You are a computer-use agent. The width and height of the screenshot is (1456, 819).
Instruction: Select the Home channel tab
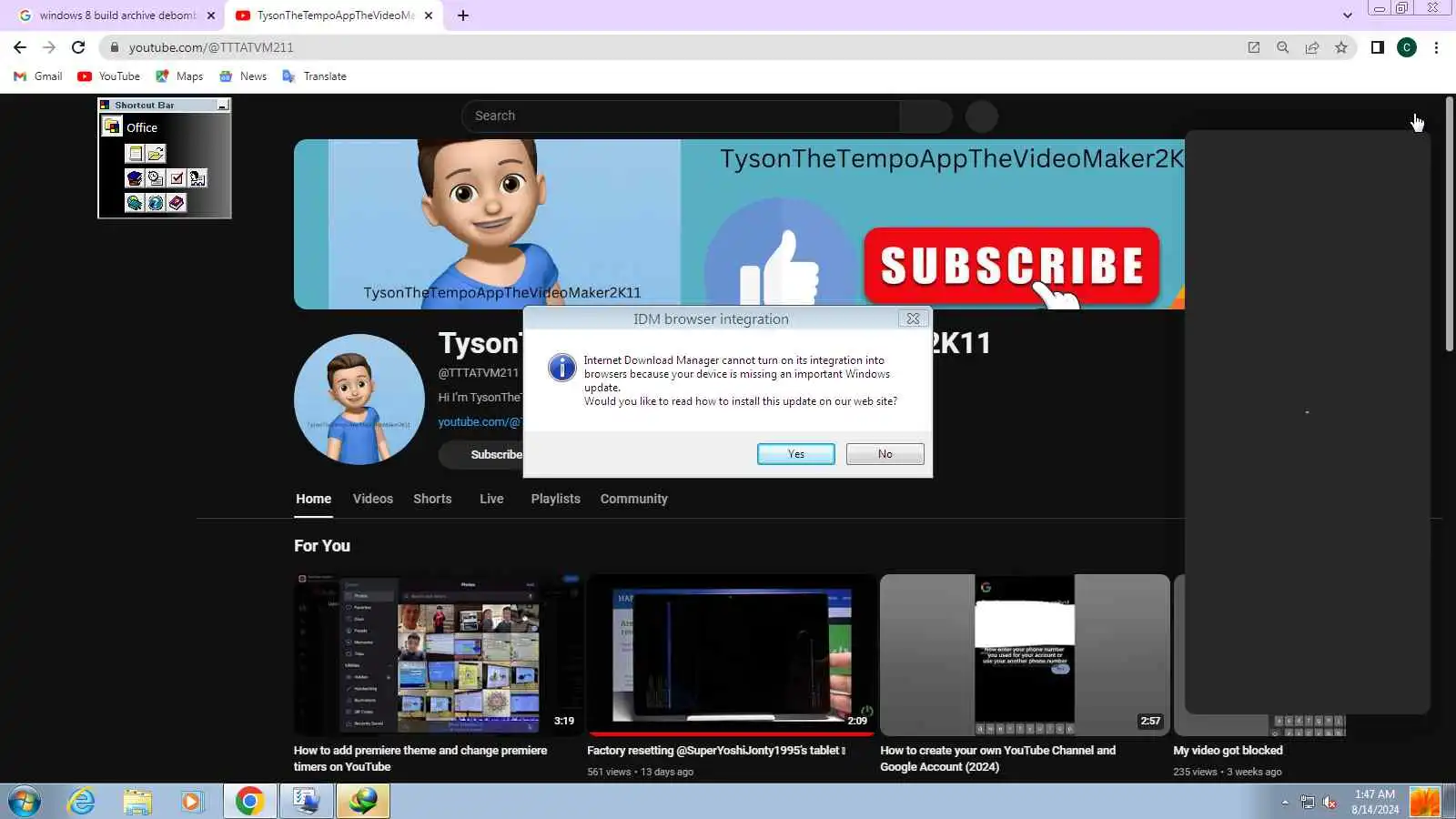[313, 499]
